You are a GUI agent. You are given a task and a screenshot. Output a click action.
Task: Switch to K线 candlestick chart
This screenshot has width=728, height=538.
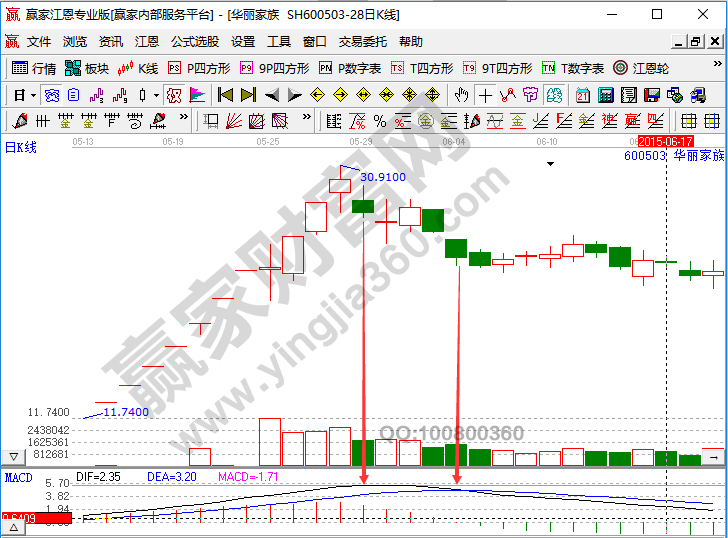click(138, 69)
